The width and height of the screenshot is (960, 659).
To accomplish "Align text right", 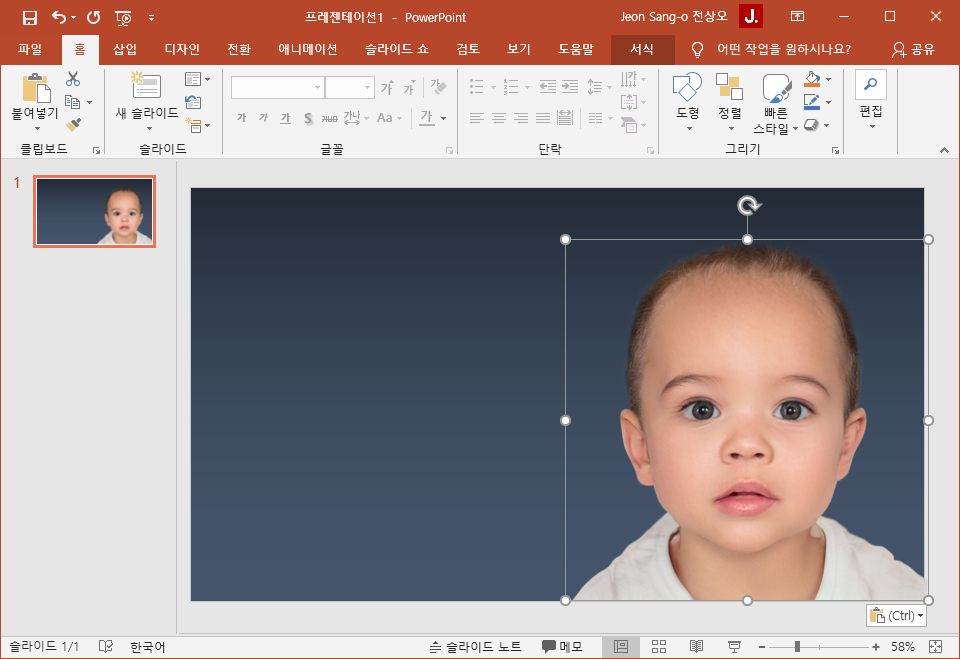I will pyautogui.click(x=520, y=118).
